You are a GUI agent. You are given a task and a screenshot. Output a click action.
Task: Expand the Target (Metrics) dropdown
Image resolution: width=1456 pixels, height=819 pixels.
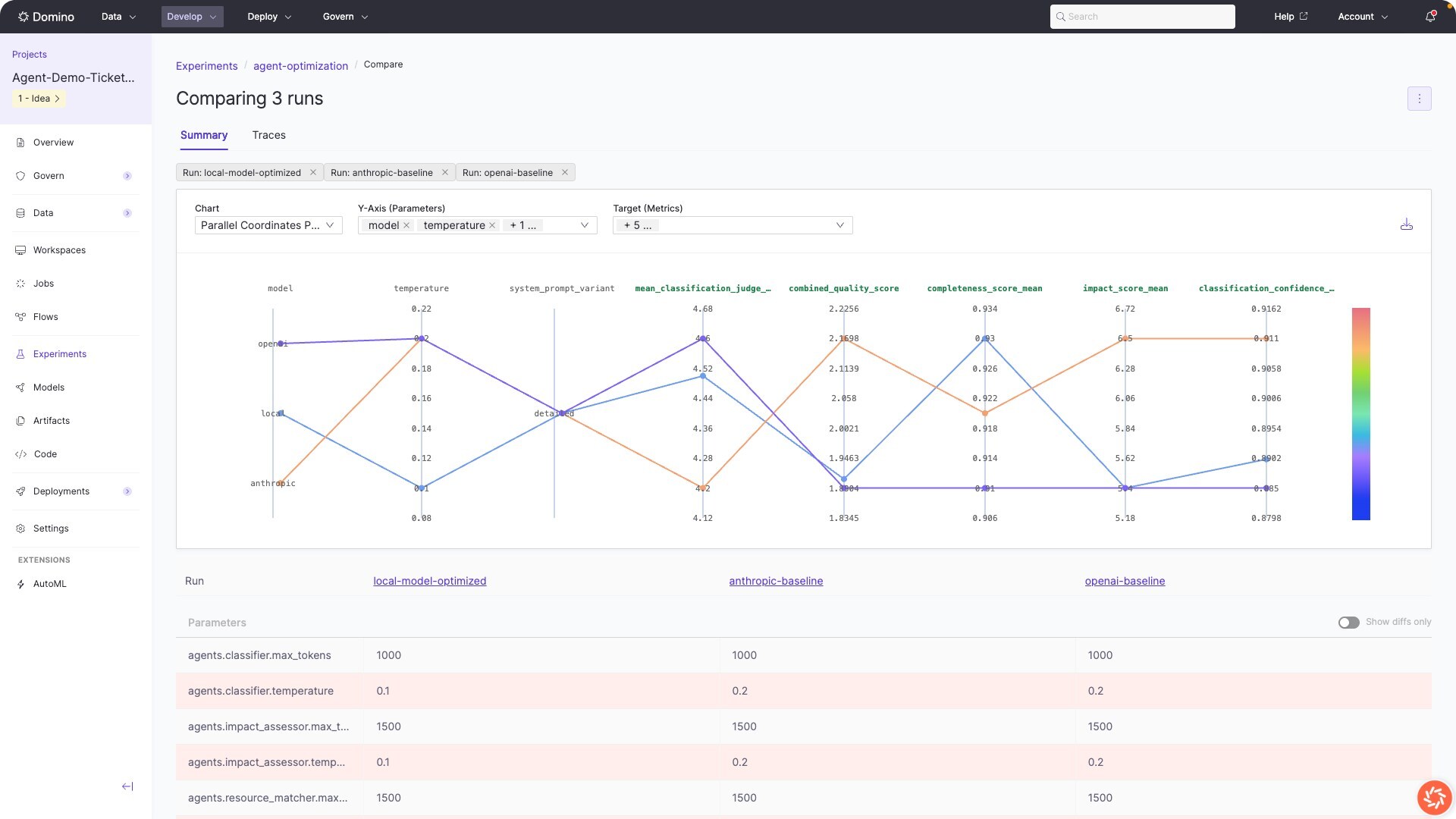pos(839,225)
